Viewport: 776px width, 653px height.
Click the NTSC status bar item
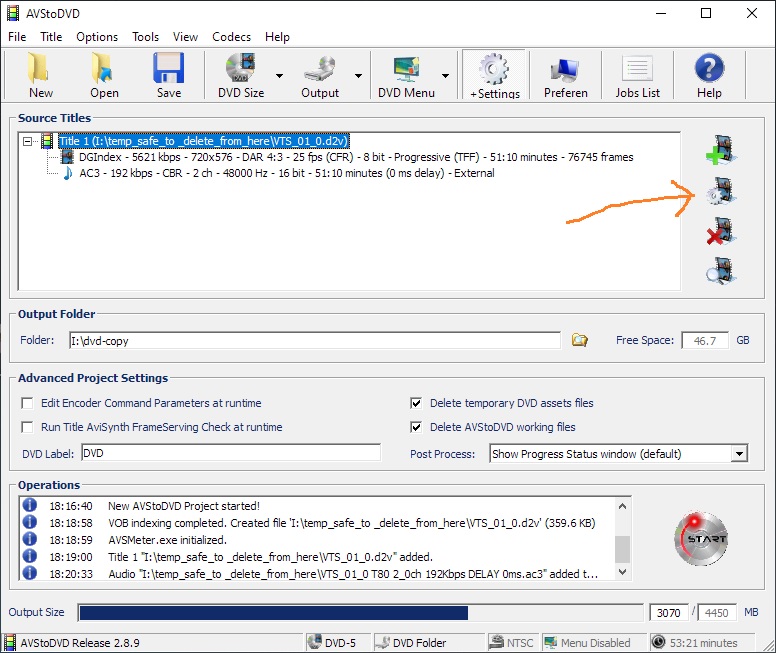(511, 643)
